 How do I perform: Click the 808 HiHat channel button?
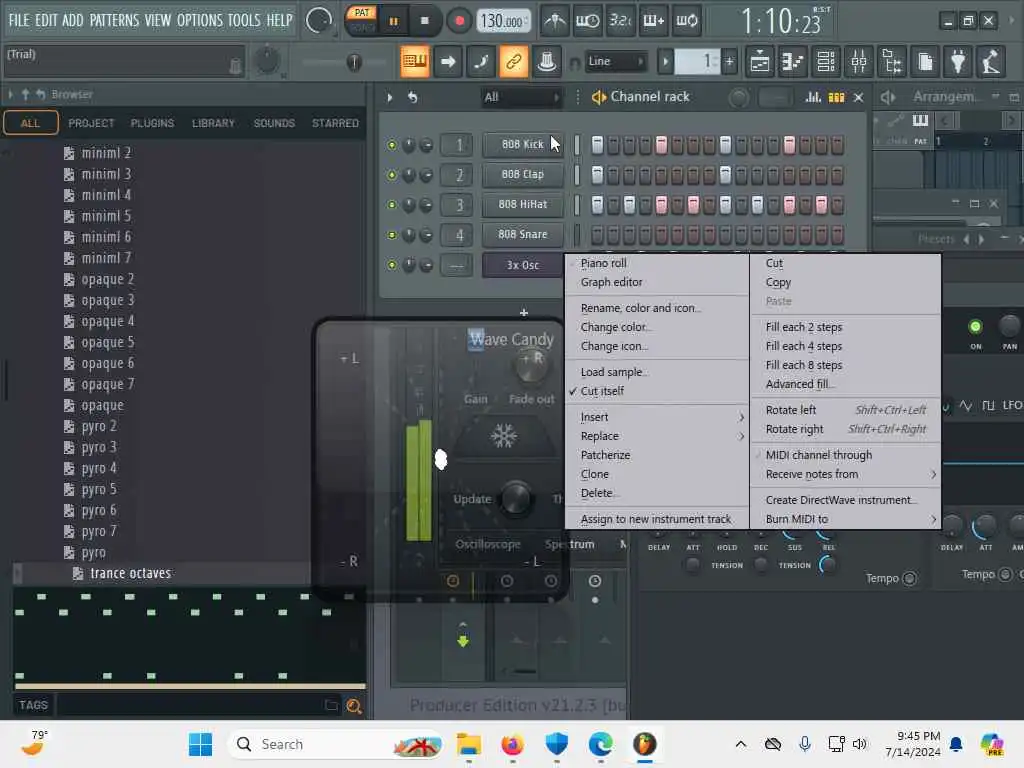(522, 204)
